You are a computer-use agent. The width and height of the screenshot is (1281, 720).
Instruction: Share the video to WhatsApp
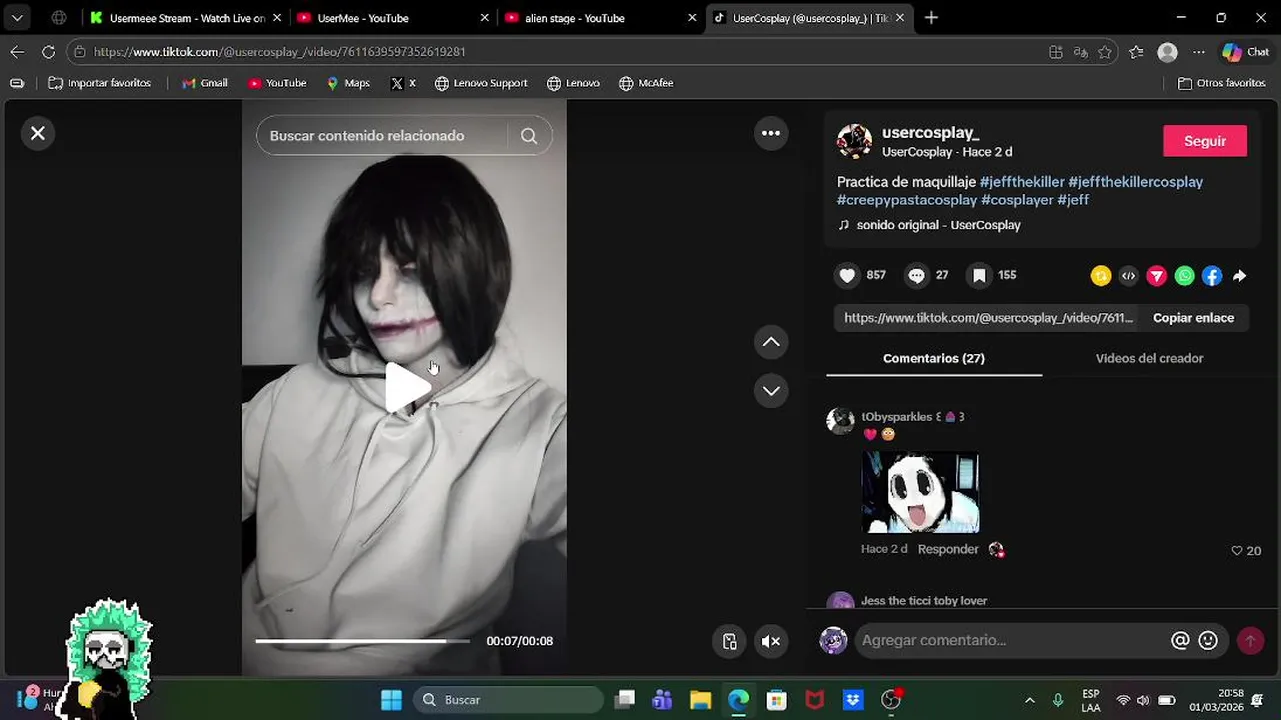pos(1184,276)
